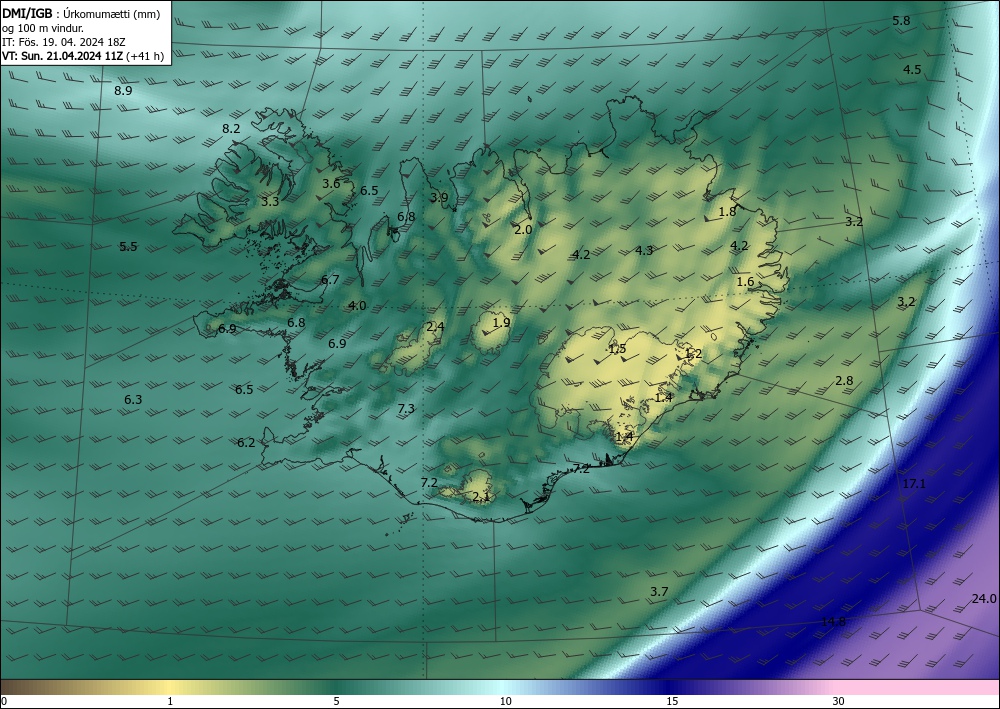Viewport: 1000px width, 709px height.
Task: Pick the pale yellow segment of the color bar
Action: (170, 687)
